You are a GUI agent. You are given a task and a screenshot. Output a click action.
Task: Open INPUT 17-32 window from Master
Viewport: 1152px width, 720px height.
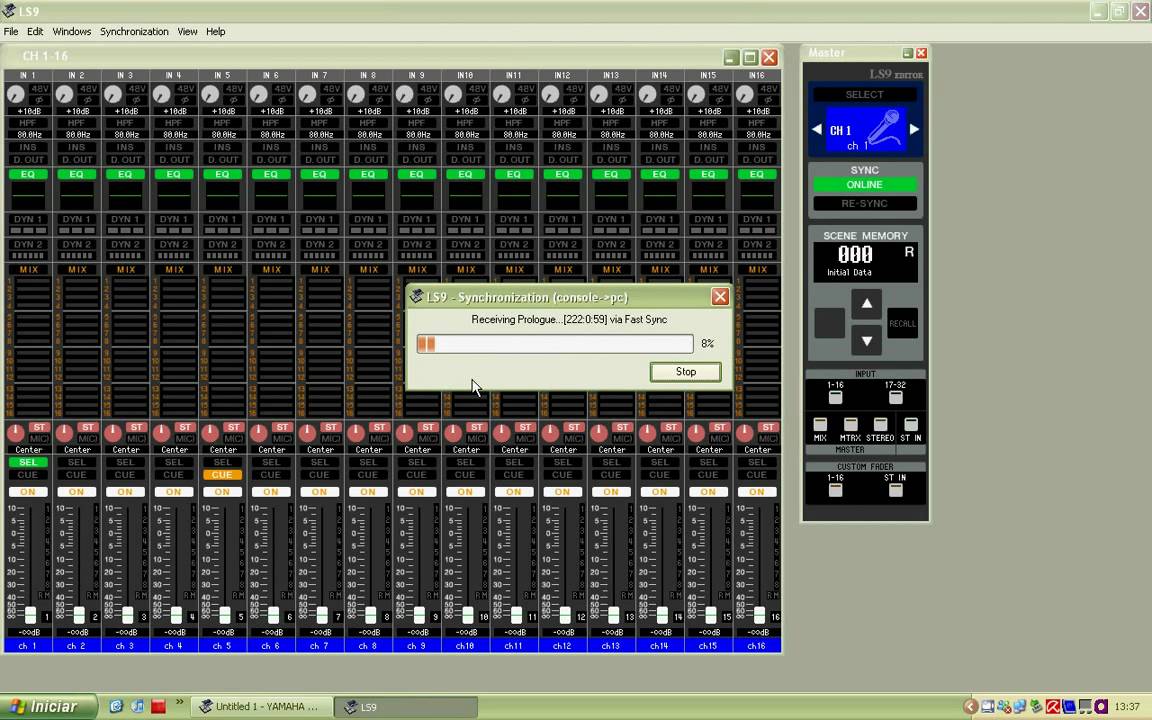click(895, 397)
